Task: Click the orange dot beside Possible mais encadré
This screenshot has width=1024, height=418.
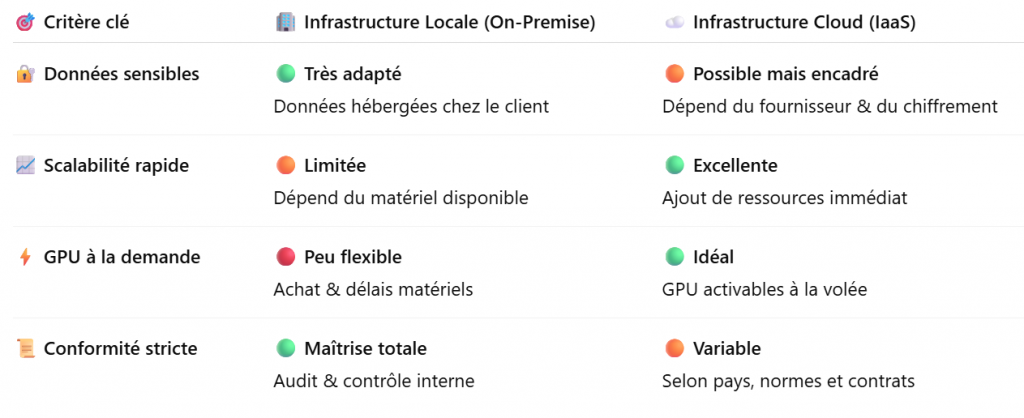Action: [x=674, y=74]
